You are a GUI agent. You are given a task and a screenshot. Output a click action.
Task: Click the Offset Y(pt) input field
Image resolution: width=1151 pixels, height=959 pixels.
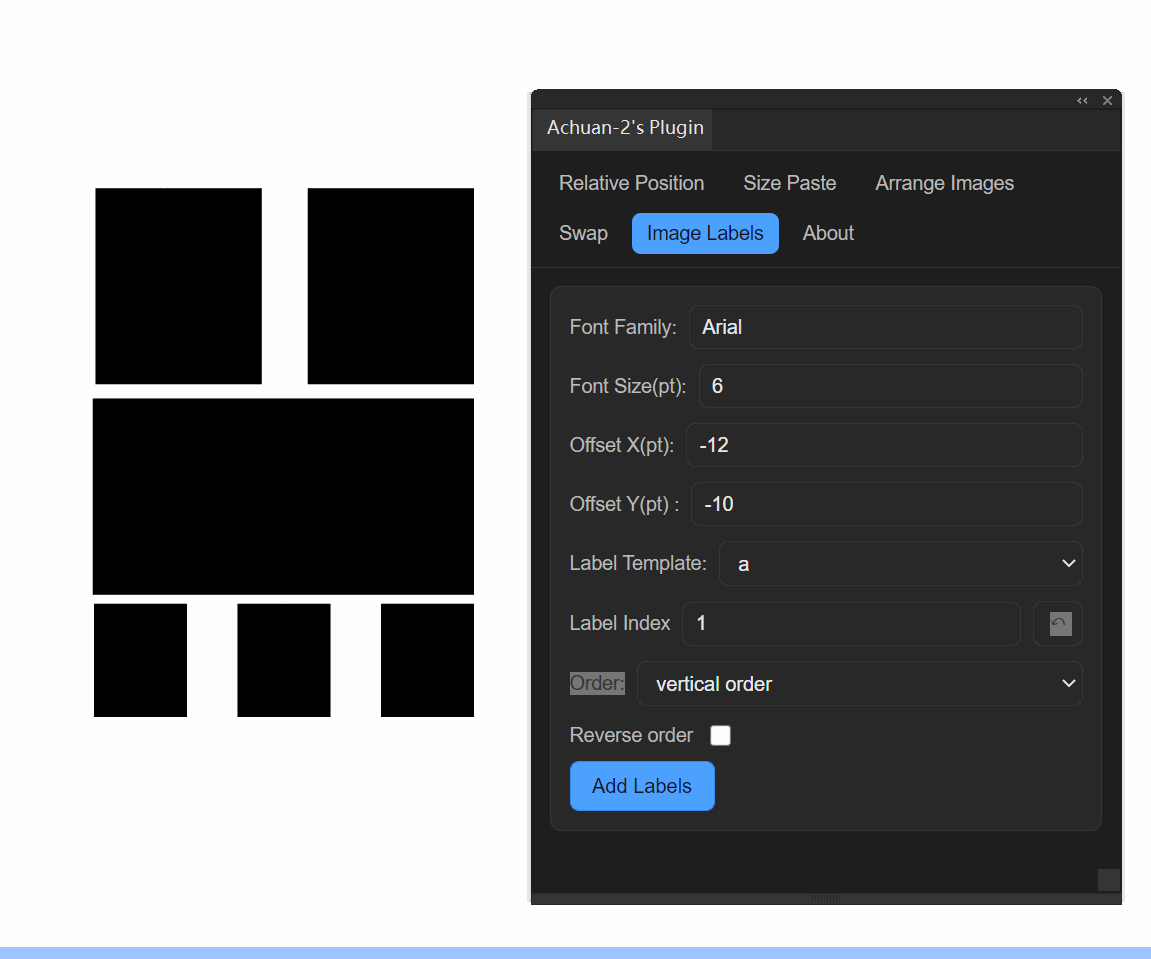pos(886,504)
